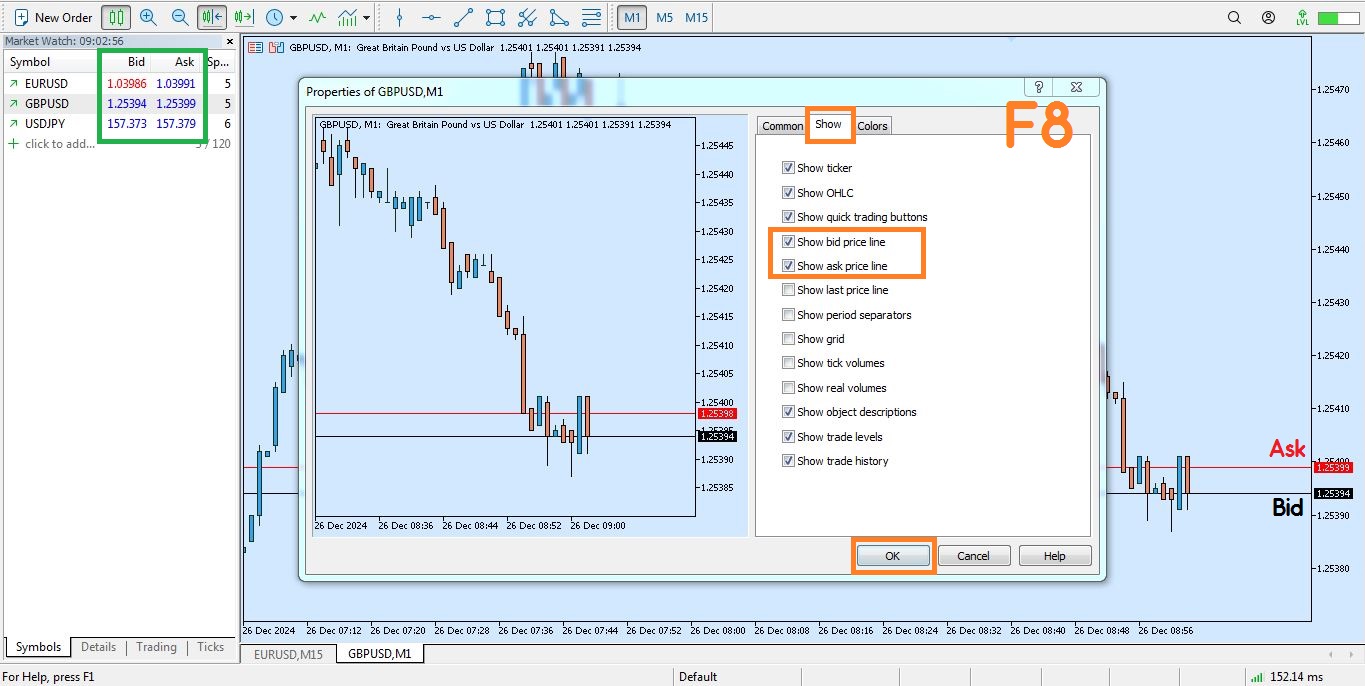Toggle the chart shift icon

point(243,17)
